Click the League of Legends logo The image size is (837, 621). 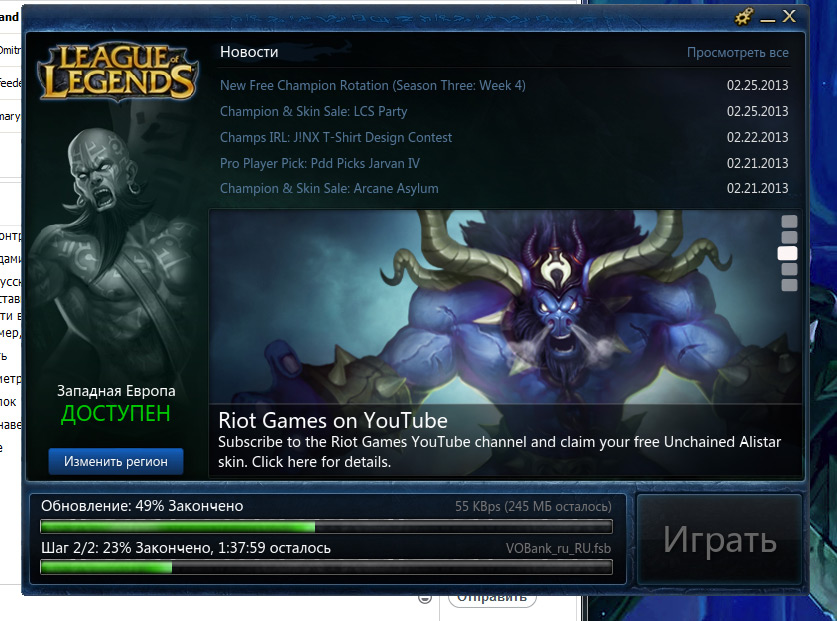118,72
